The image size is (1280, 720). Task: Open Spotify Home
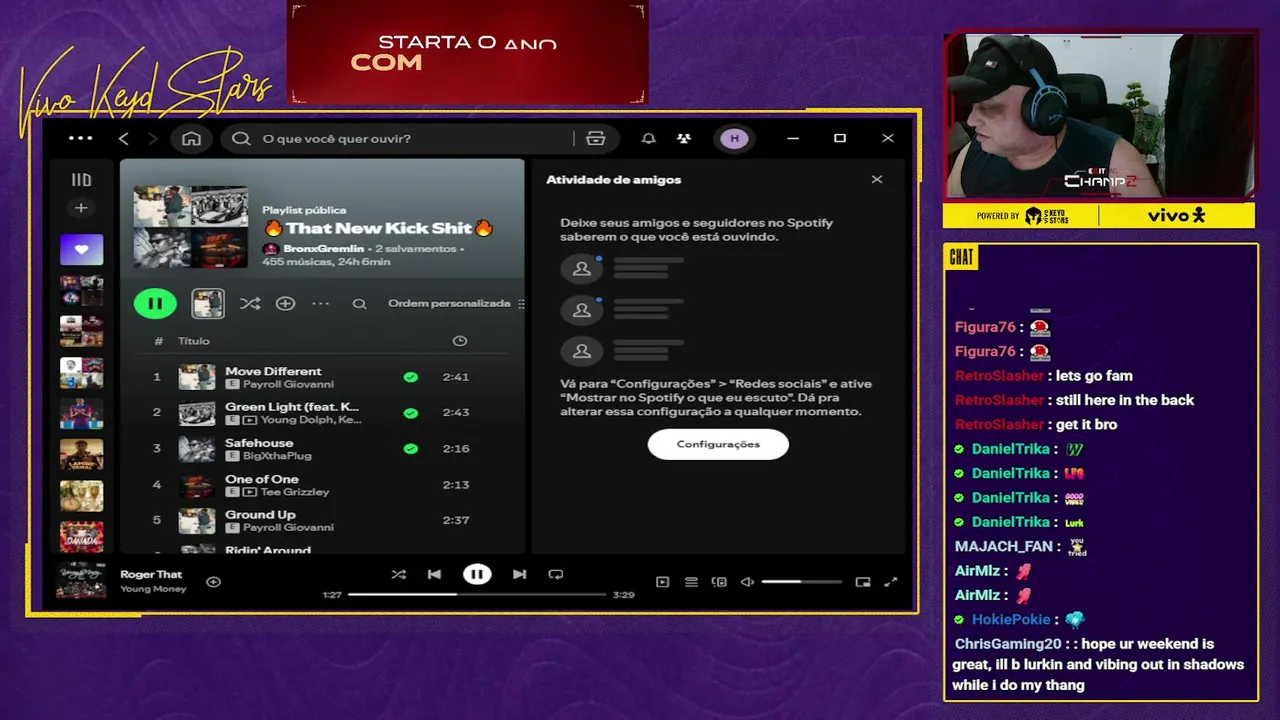[x=191, y=138]
